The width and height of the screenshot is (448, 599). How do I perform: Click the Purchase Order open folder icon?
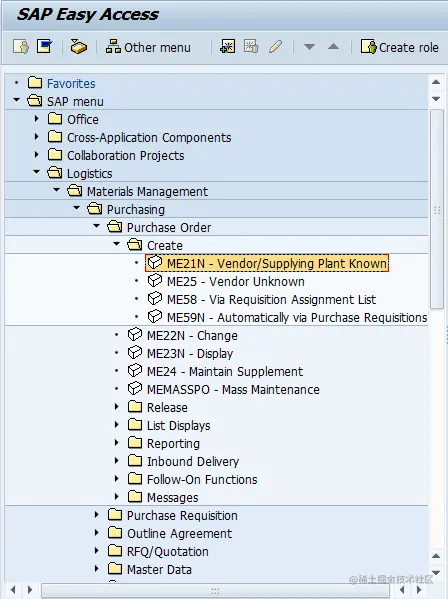(115, 227)
